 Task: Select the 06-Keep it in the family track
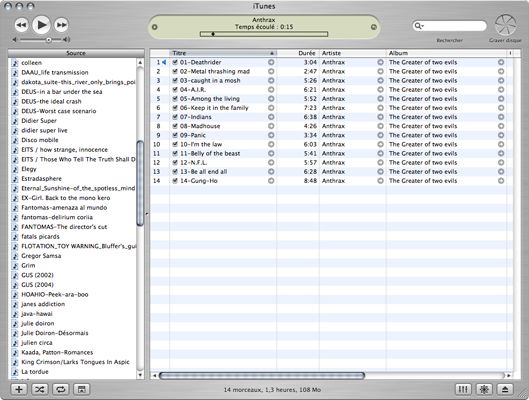[331, 108]
